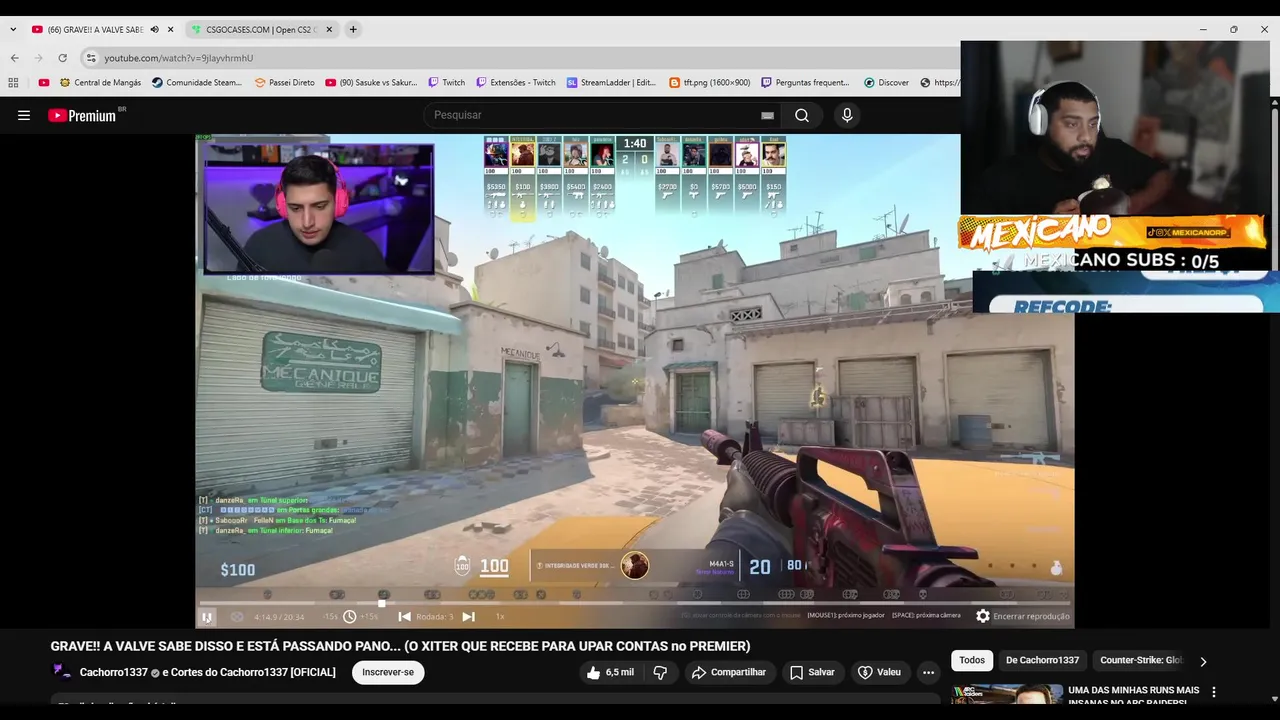Image resolution: width=1280 pixels, height=720 pixels.
Task: Open options menu for the recommended video
Action: pyautogui.click(x=1214, y=692)
